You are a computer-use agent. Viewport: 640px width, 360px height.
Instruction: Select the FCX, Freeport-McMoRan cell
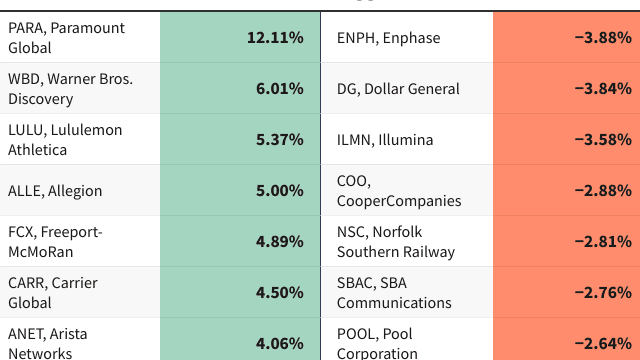click(80, 242)
